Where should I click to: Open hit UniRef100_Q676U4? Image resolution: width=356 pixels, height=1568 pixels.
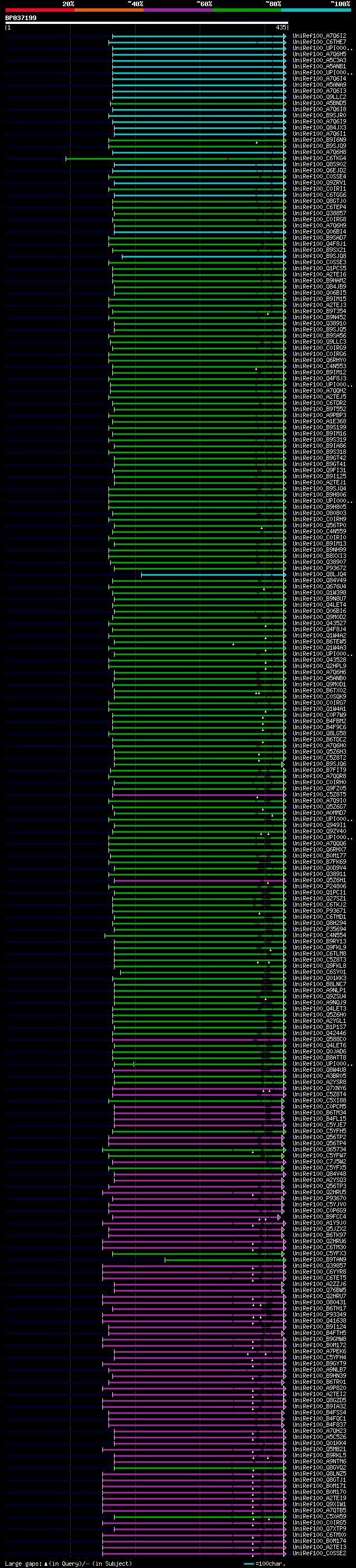pyautogui.click(x=319, y=587)
